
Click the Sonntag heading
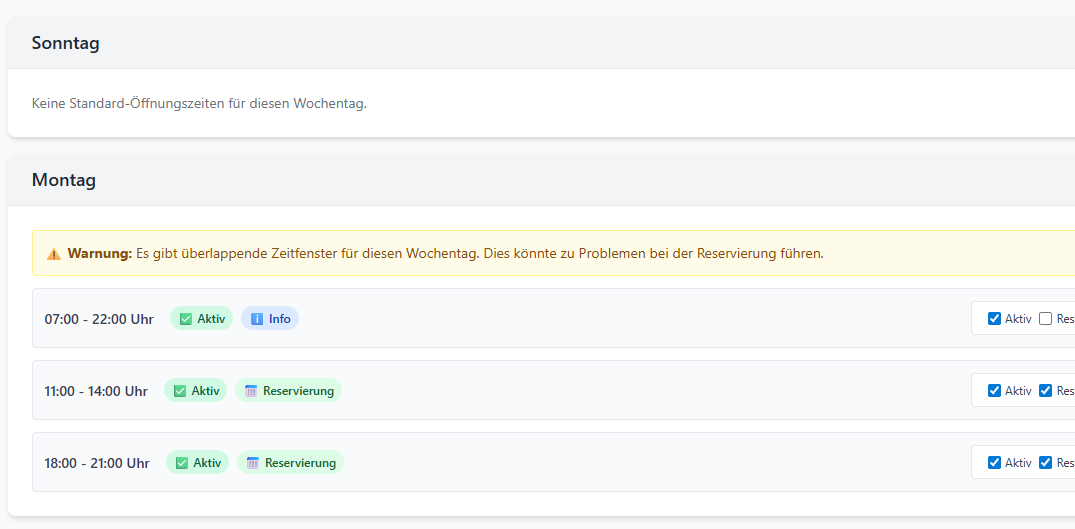click(66, 43)
